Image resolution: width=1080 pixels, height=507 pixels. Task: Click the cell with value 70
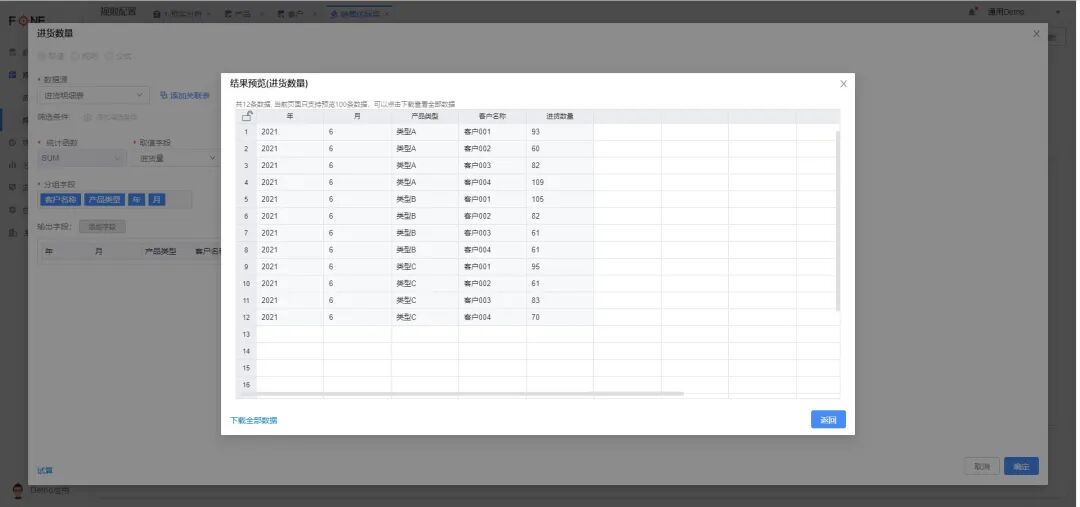pyautogui.click(x=560, y=317)
